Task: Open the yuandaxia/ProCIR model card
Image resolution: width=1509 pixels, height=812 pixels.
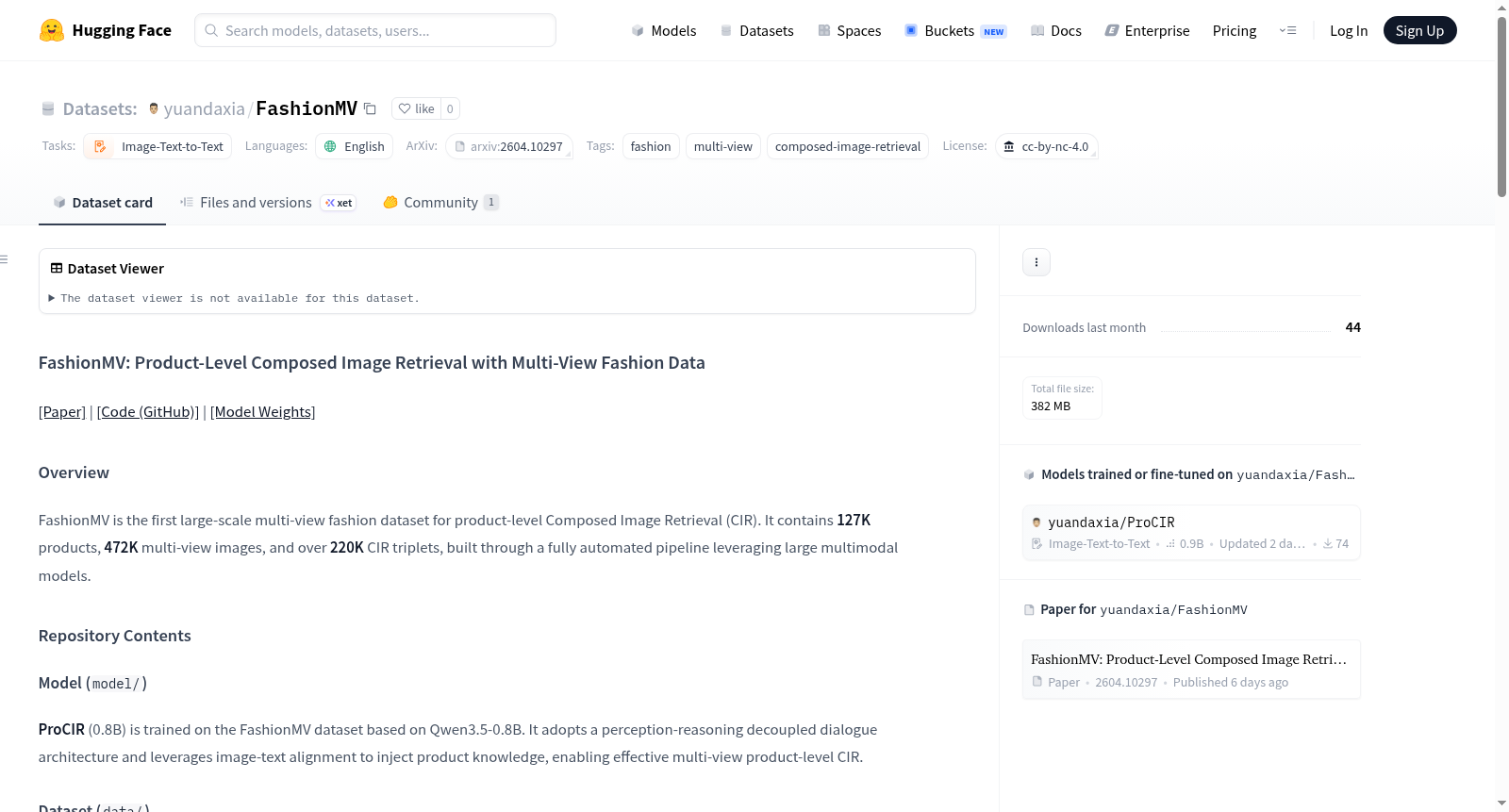Action: click(1191, 533)
